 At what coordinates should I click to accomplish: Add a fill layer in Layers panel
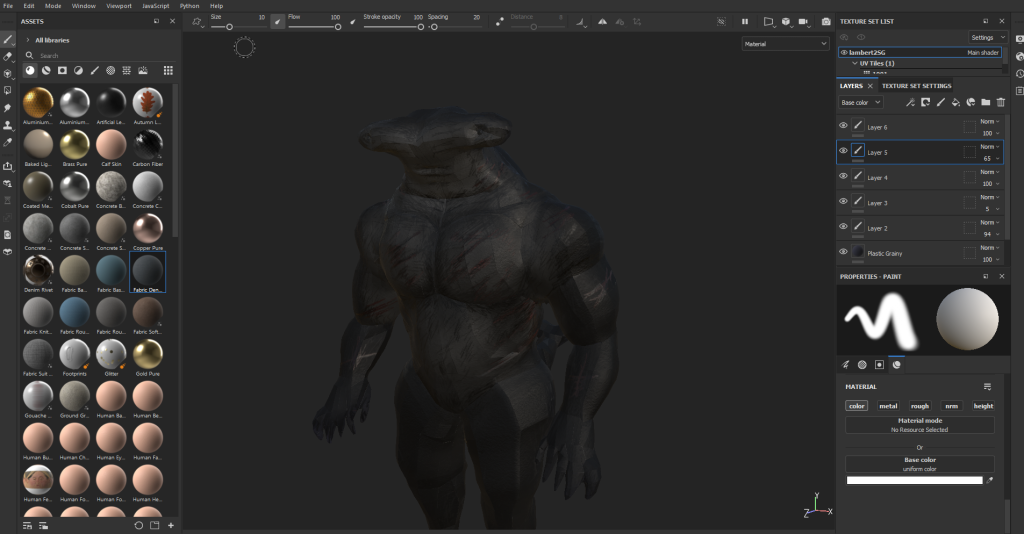coord(955,102)
